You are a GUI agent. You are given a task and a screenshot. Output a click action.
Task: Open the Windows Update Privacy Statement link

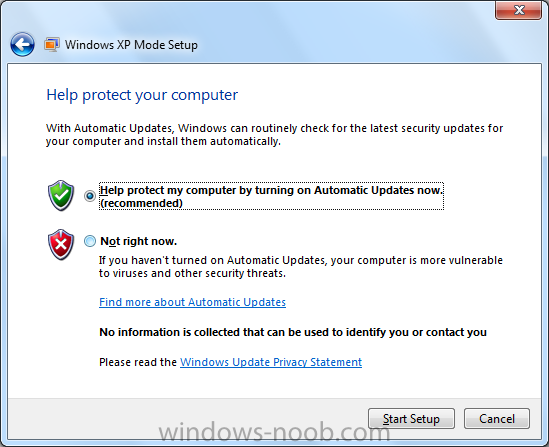pos(271,362)
